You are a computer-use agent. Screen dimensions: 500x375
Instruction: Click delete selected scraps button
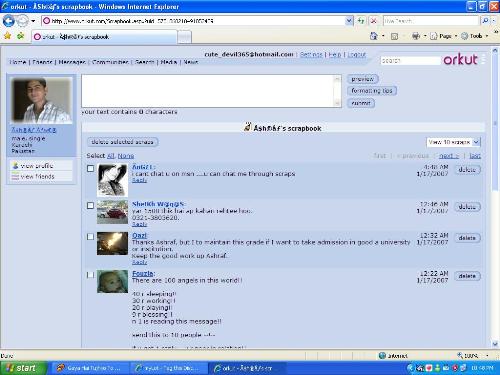tap(122, 142)
